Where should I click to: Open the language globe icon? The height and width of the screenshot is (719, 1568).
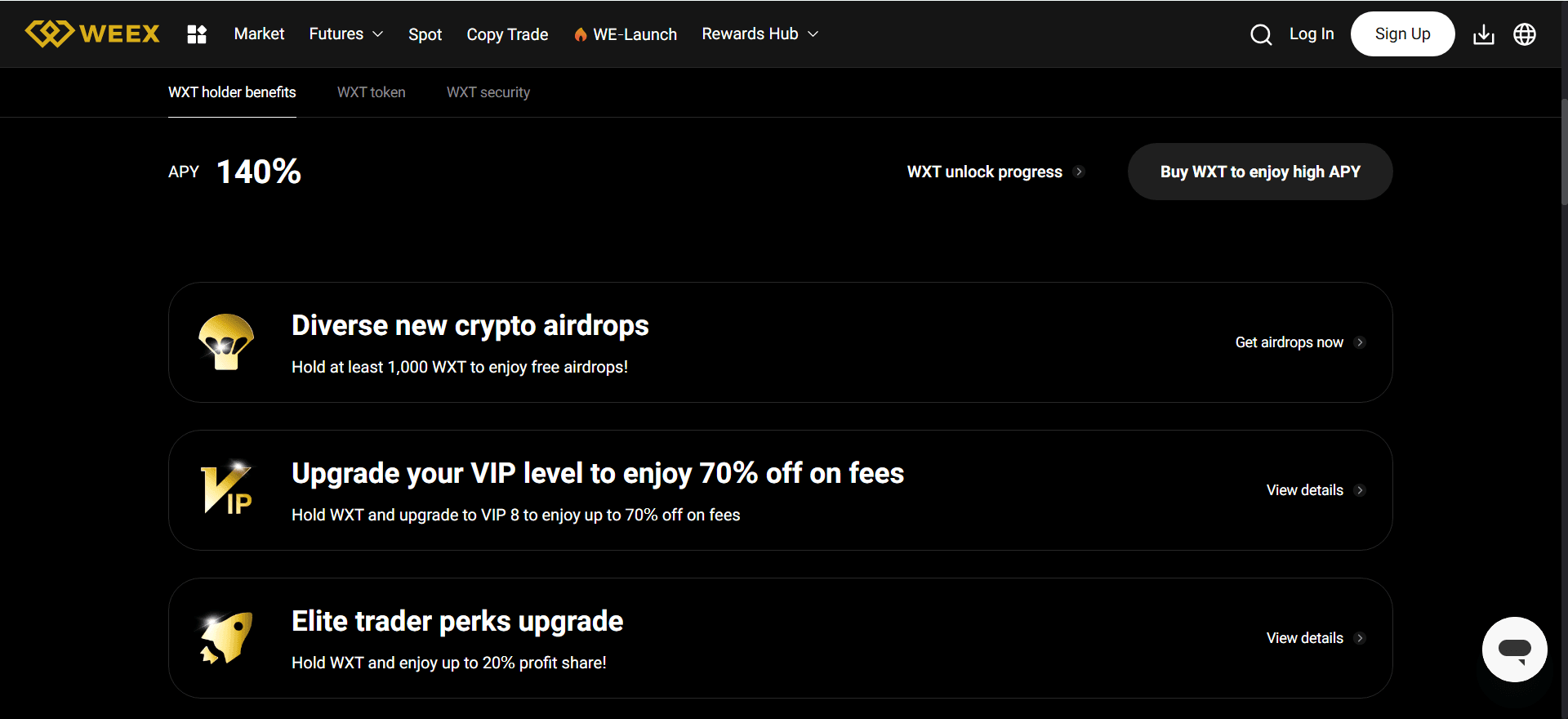(x=1524, y=34)
